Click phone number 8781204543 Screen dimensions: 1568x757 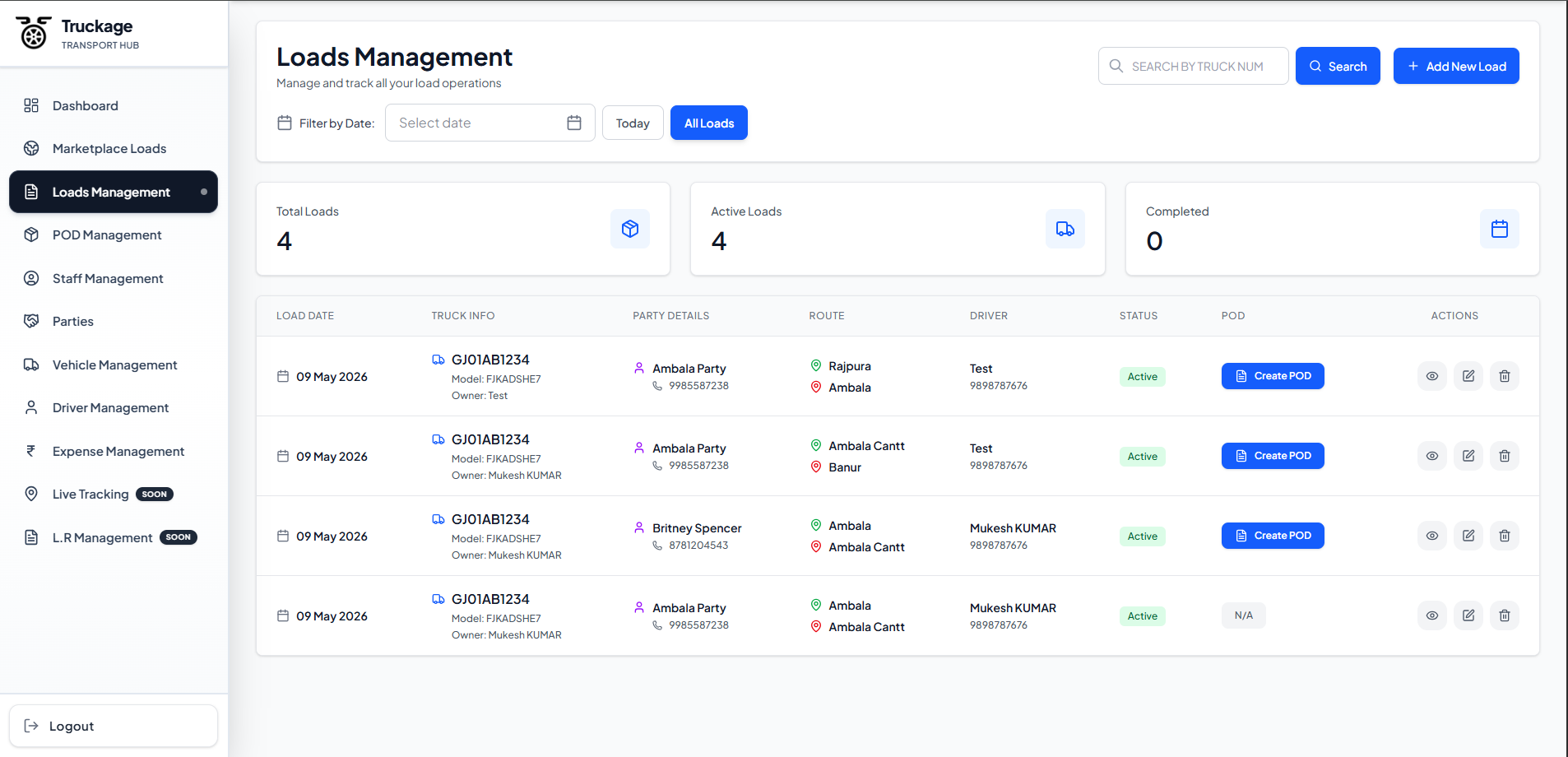point(698,546)
